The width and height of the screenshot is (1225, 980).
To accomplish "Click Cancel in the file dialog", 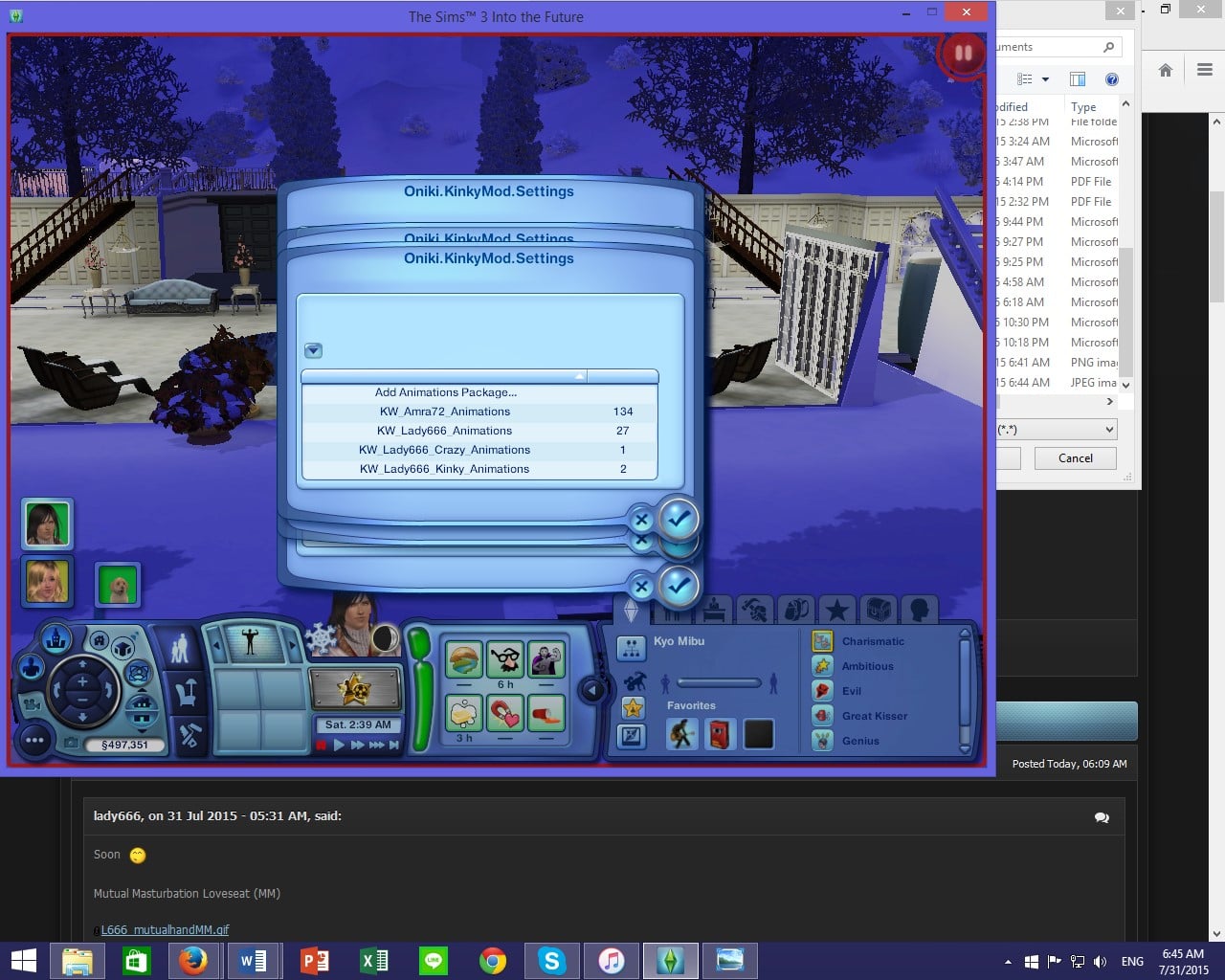I will [1076, 458].
